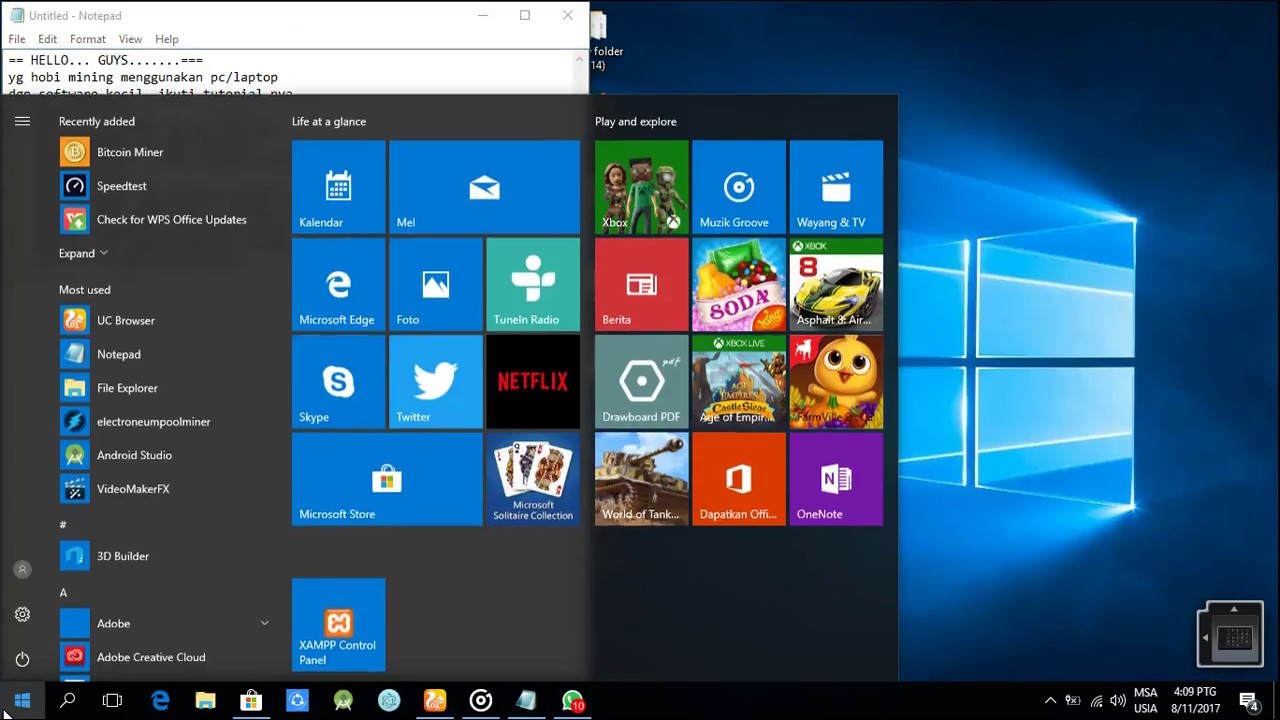Click the Windows Start button

coord(22,701)
